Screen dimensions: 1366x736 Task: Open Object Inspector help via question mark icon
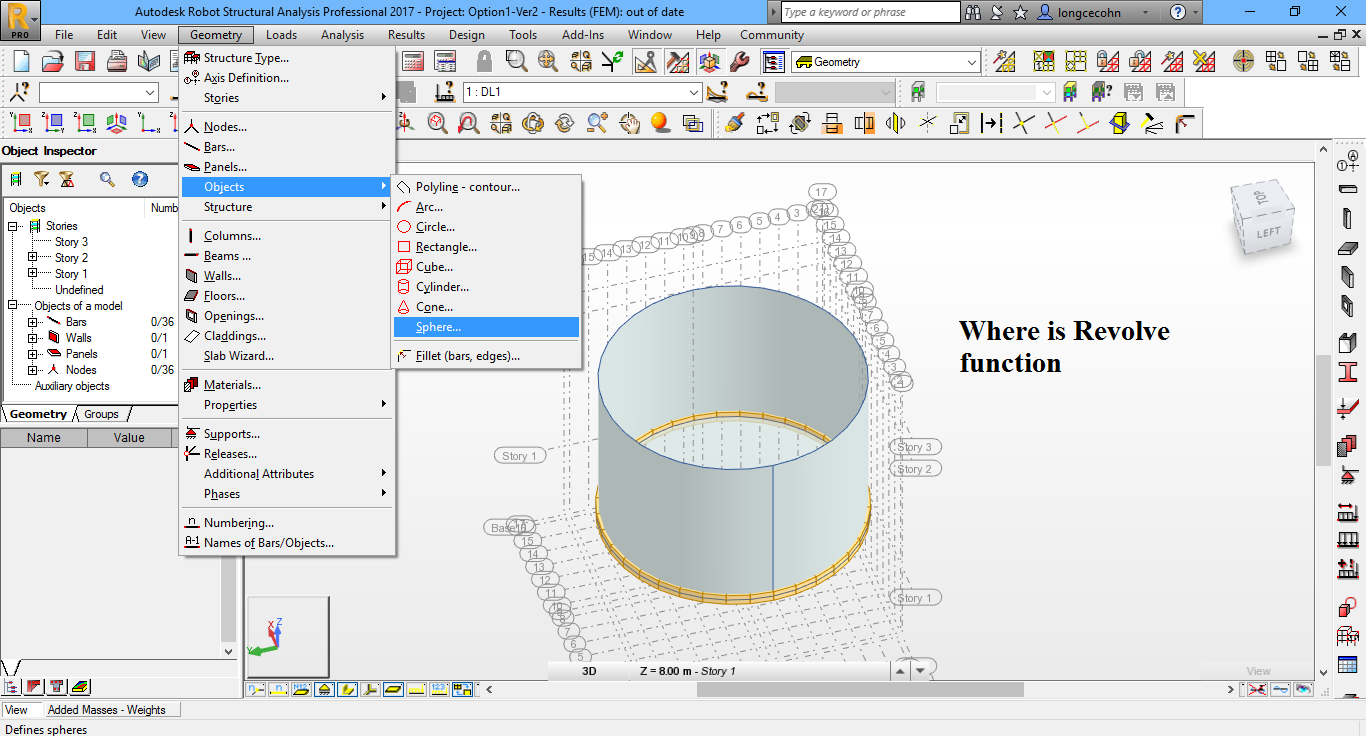tap(140, 179)
